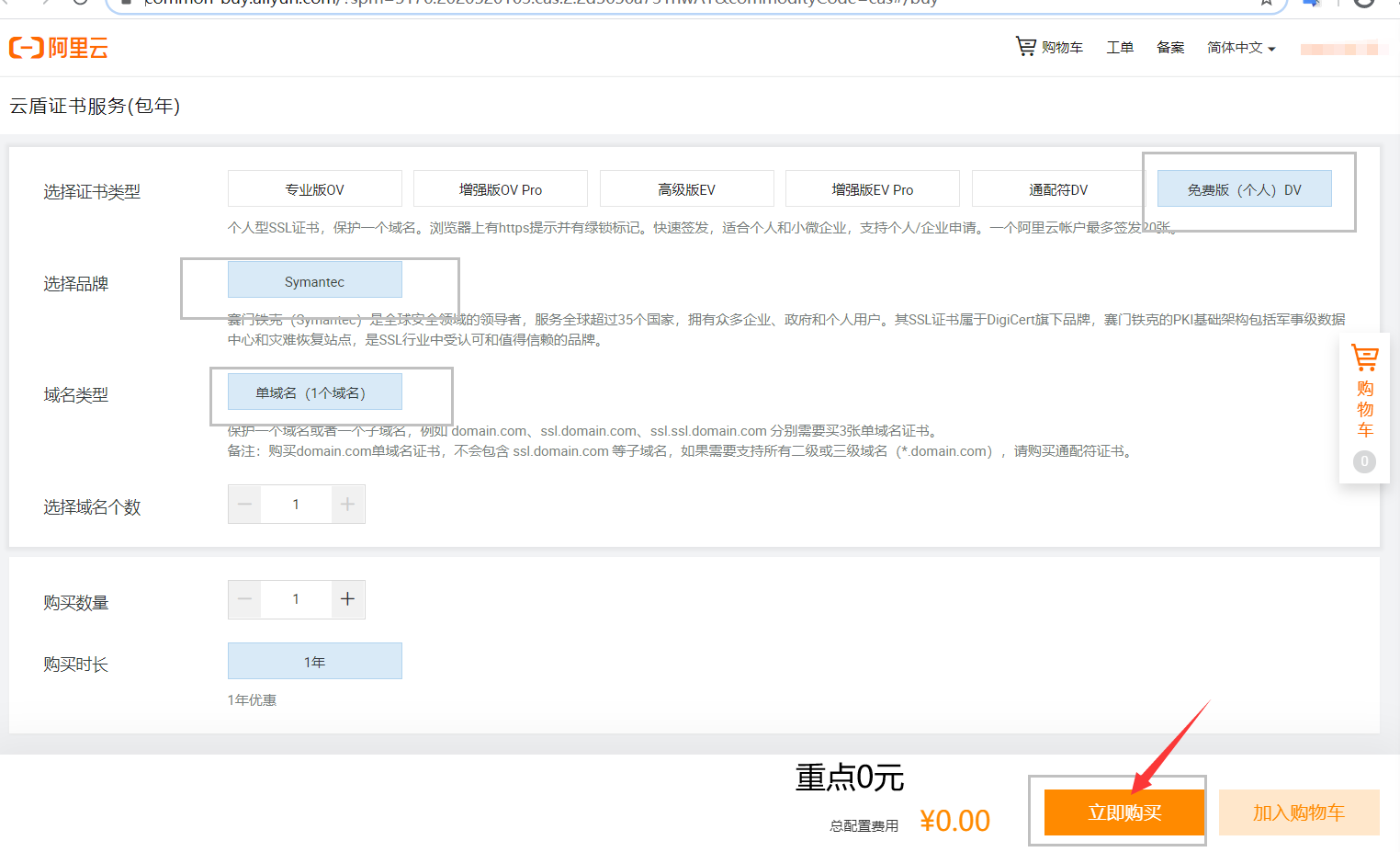1400x852 pixels.
Task: Click the 总配置费用 label
Action: coord(864,826)
